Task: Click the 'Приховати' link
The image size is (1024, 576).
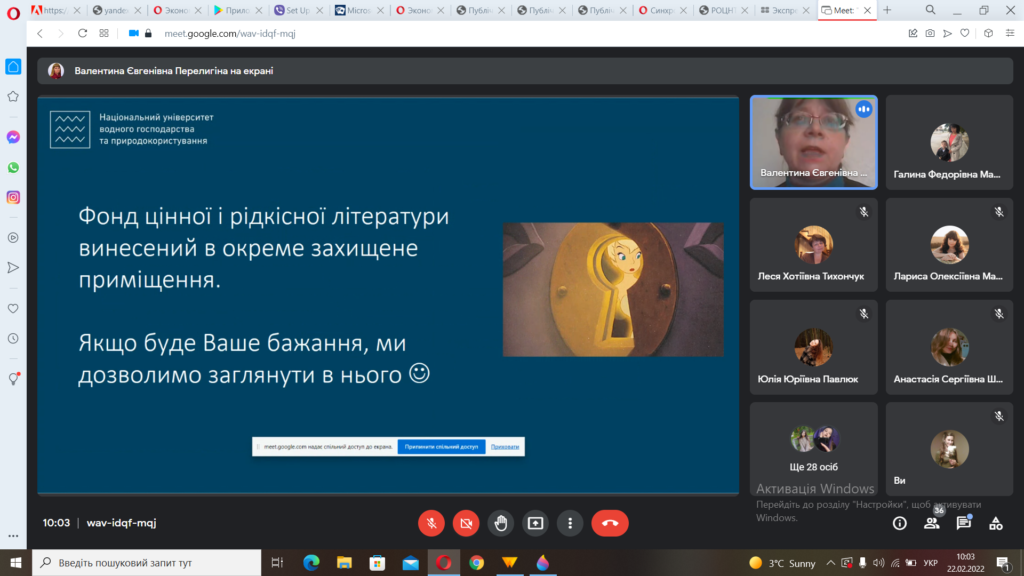Action: pyautogui.click(x=505, y=446)
